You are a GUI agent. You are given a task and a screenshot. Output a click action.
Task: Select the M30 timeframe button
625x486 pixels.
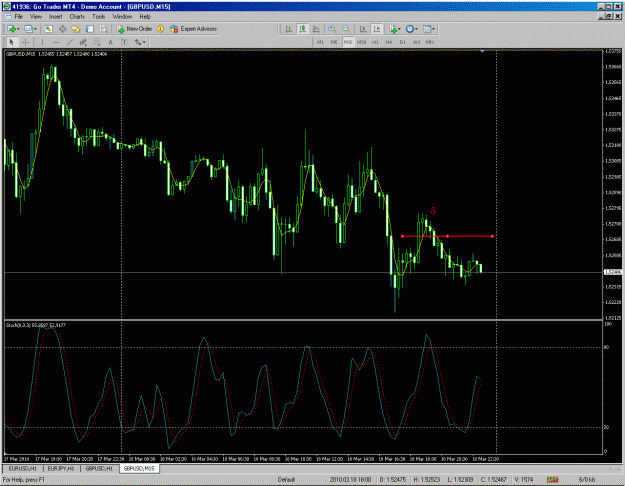pyautogui.click(x=362, y=42)
